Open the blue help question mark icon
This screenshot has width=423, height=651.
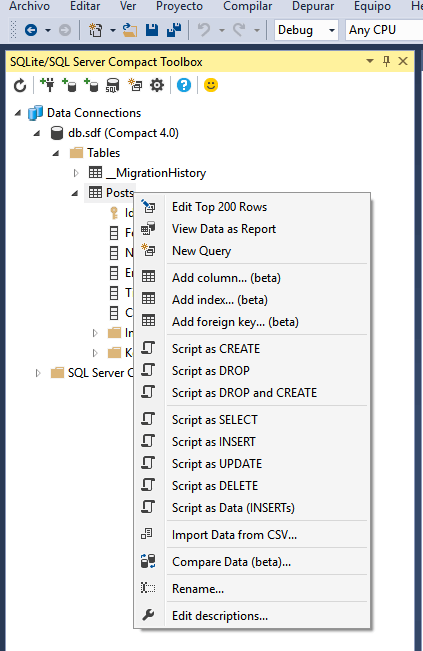(x=184, y=85)
